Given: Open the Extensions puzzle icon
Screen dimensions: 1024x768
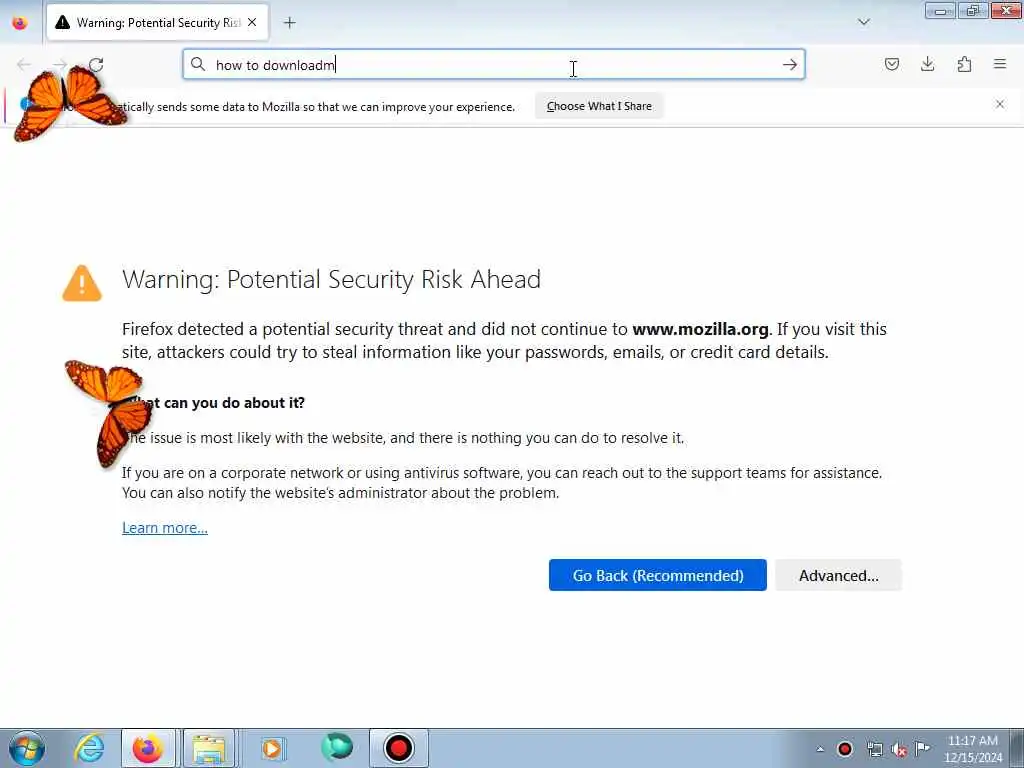Looking at the screenshot, I should coord(964,64).
